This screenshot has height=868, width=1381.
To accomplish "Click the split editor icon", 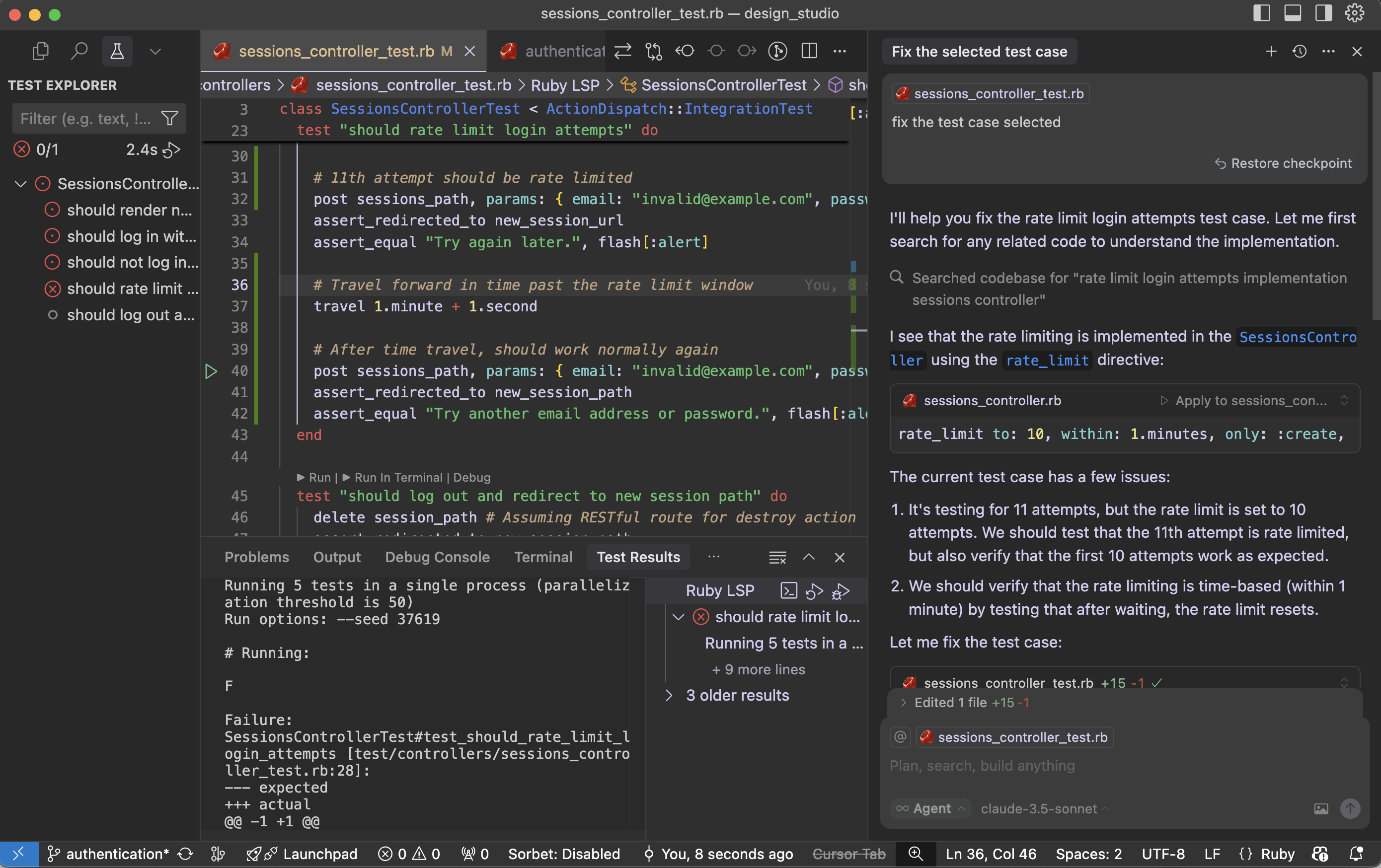I will tap(809, 51).
